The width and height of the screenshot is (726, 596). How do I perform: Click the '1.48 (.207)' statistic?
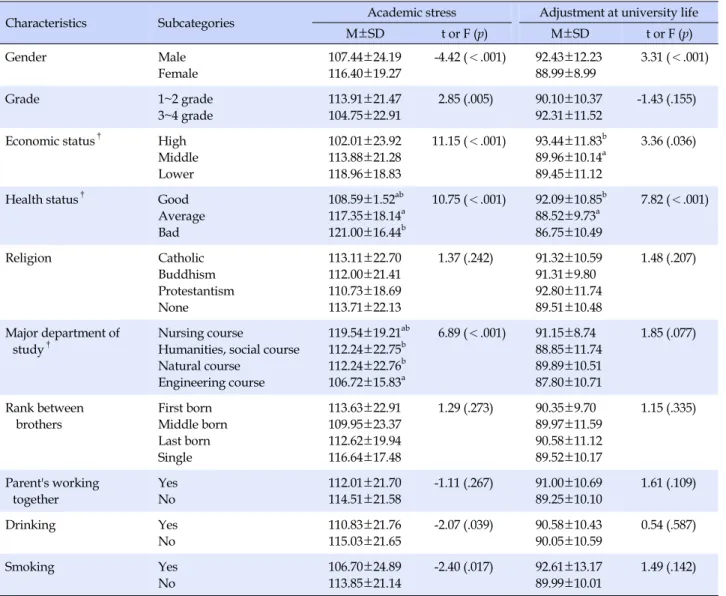(668, 258)
